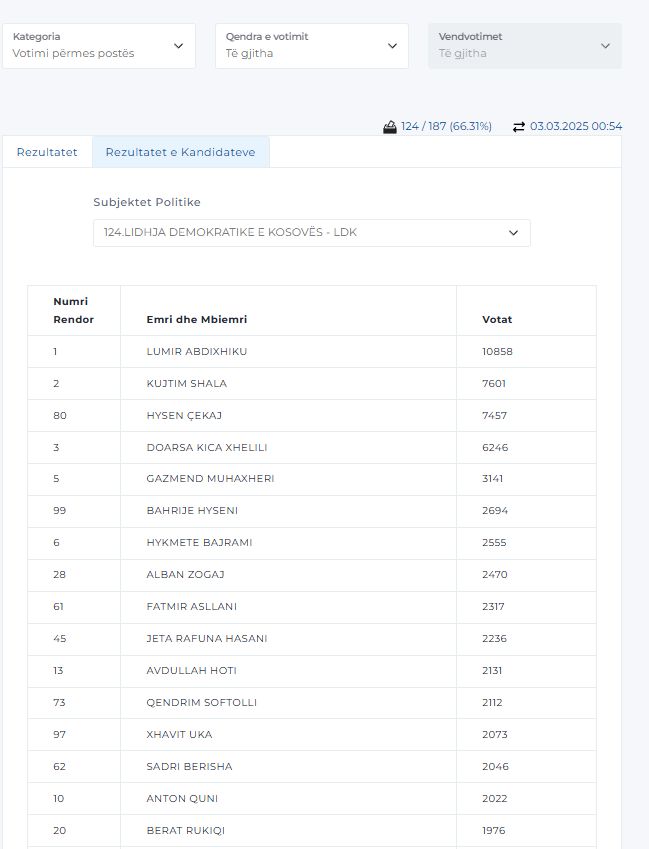Click the refresh arrows icon beside timestamp
Screen dimensions: 649x849
coord(518,127)
